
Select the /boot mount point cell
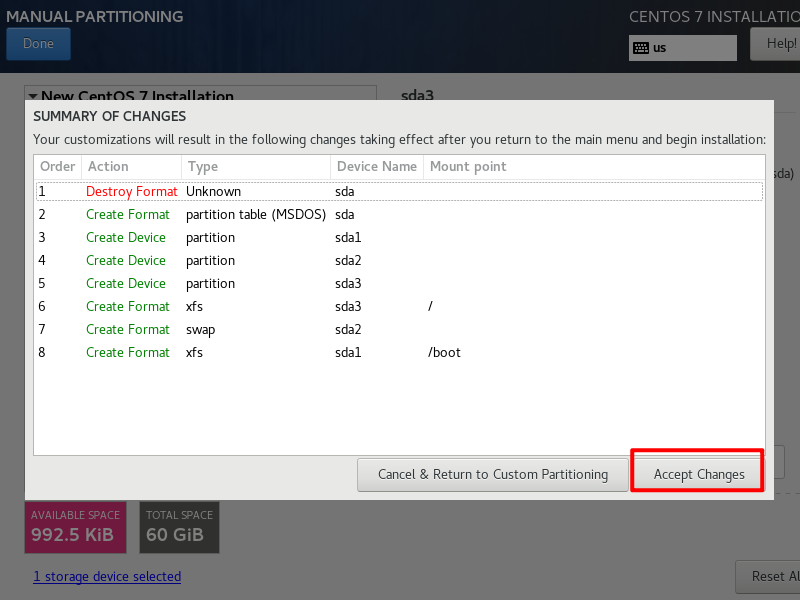point(444,353)
